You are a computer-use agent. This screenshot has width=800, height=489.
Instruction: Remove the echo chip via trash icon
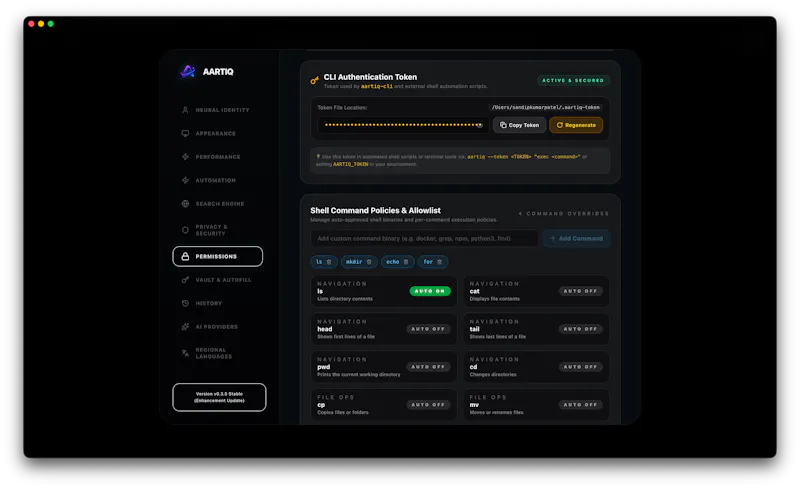point(406,262)
